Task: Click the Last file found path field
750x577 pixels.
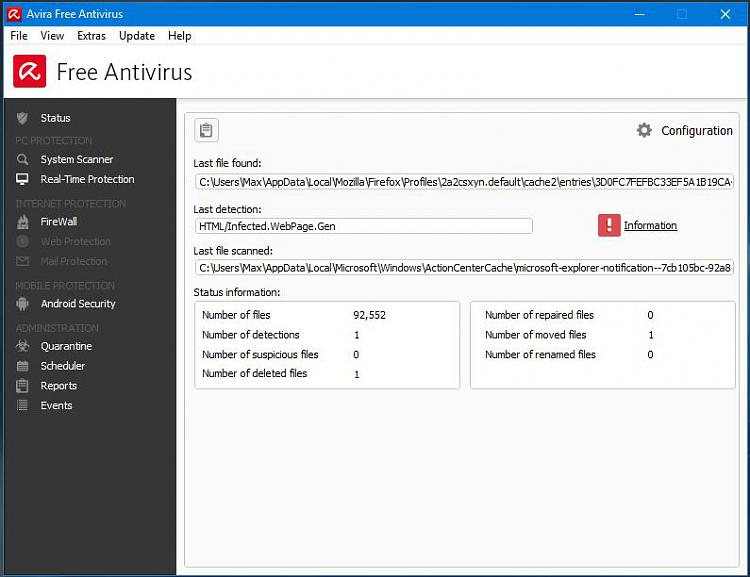Action: pyautogui.click(x=464, y=182)
